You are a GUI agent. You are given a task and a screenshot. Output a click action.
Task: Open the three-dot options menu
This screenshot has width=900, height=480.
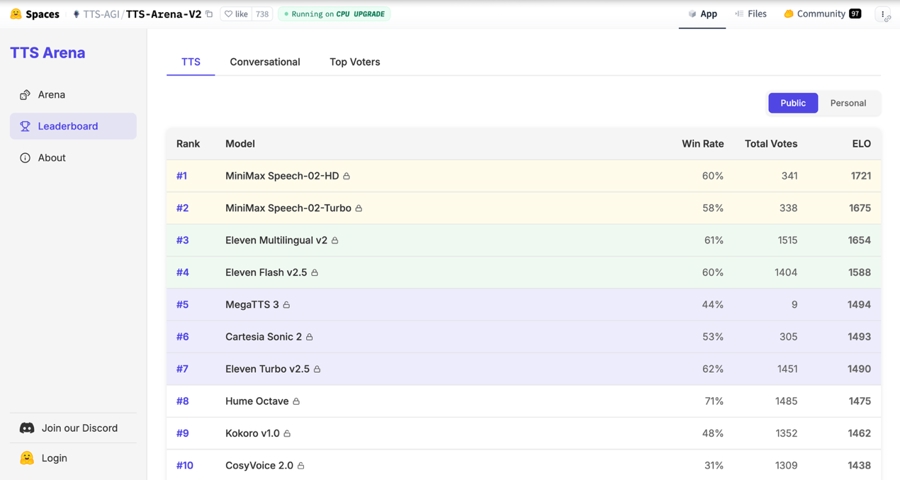point(884,14)
